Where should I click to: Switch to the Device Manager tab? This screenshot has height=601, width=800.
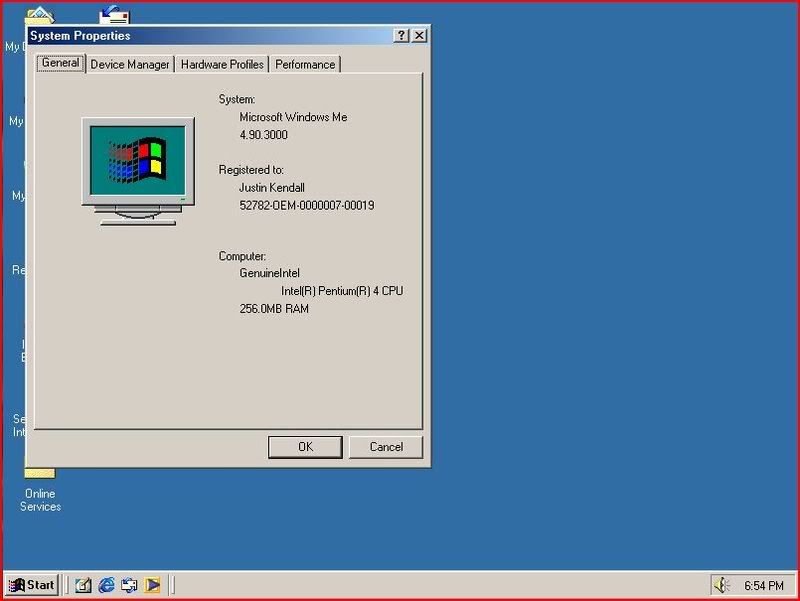tap(129, 64)
